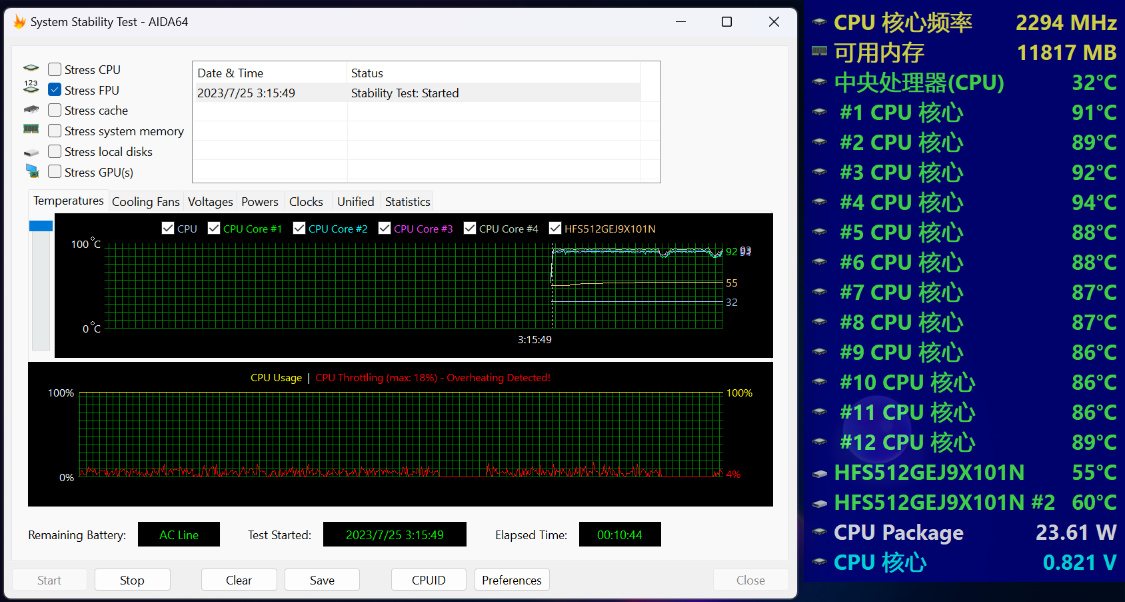Hide the CPU line in temperature graph
This screenshot has width=1125, height=602.
tap(168, 228)
